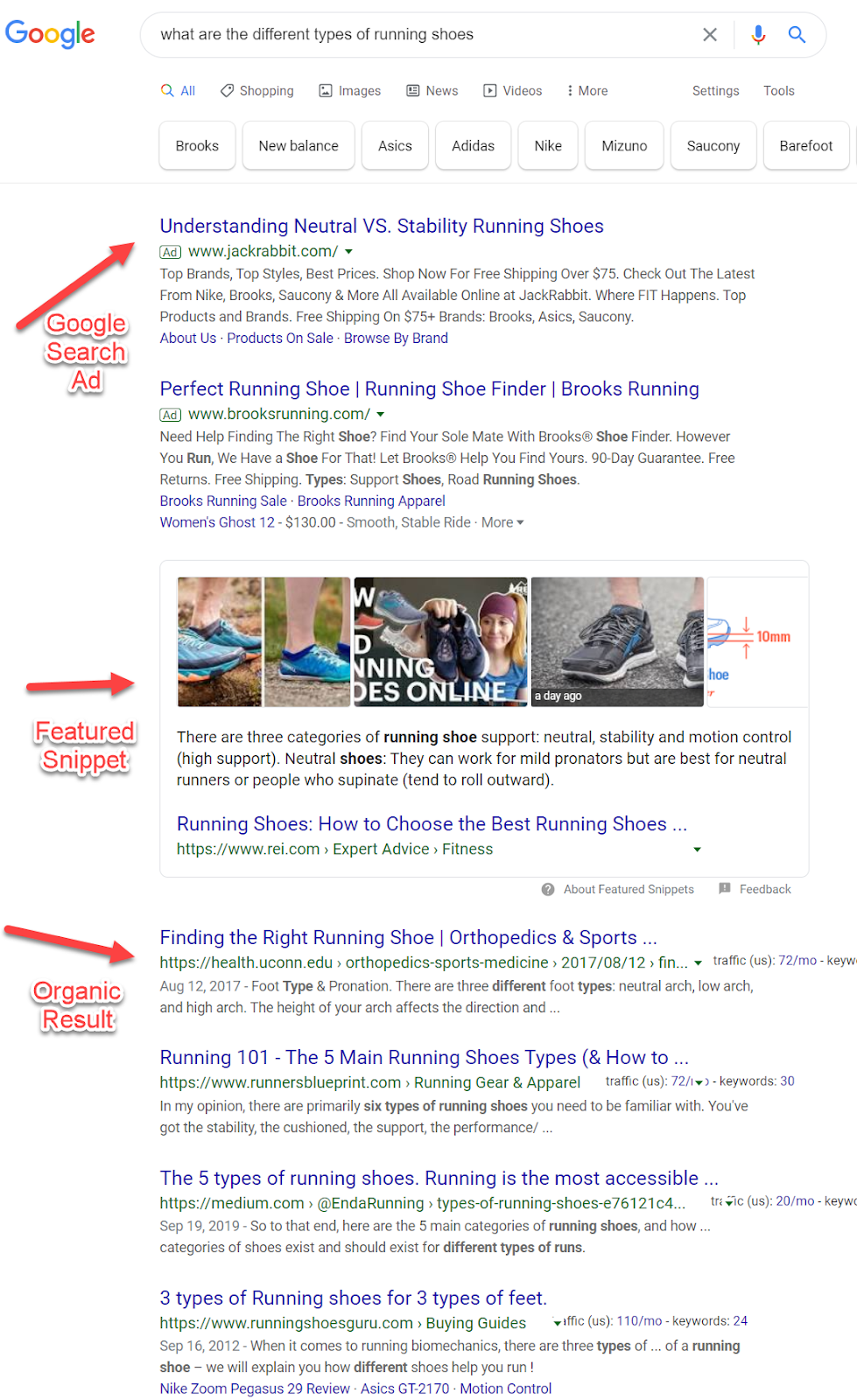
Task: Open the More search options menu
Action: [587, 91]
